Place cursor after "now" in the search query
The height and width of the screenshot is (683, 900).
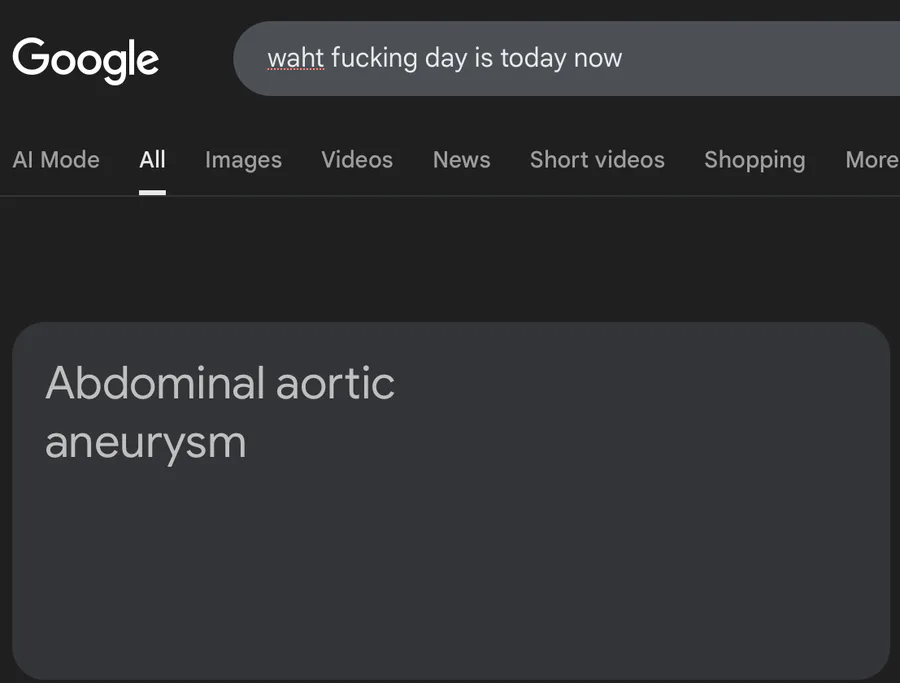(623, 59)
